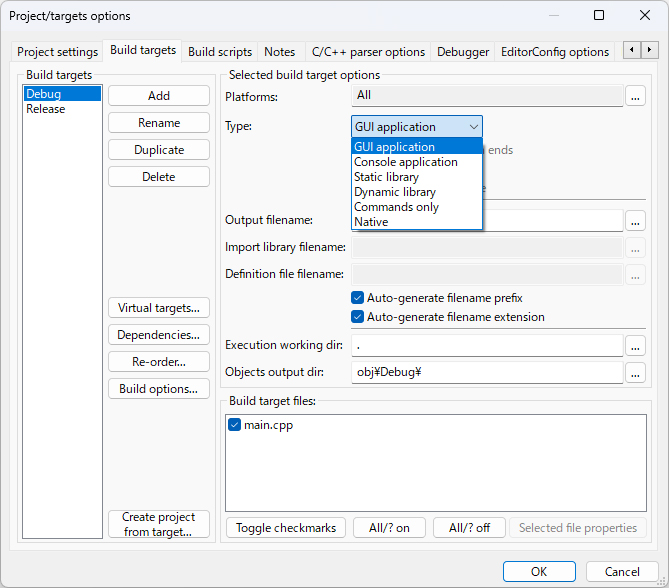Viewport: 669px width, 588px height.
Task: Open the Build targets tab
Action: click(x=143, y=50)
